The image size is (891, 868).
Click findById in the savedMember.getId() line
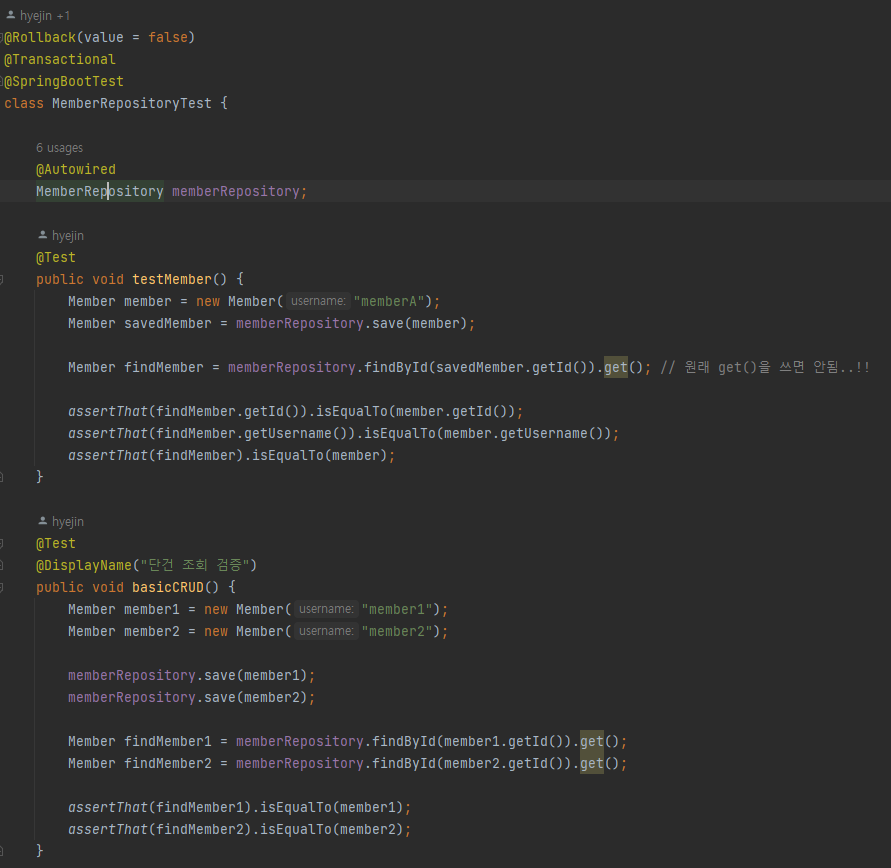click(395, 368)
